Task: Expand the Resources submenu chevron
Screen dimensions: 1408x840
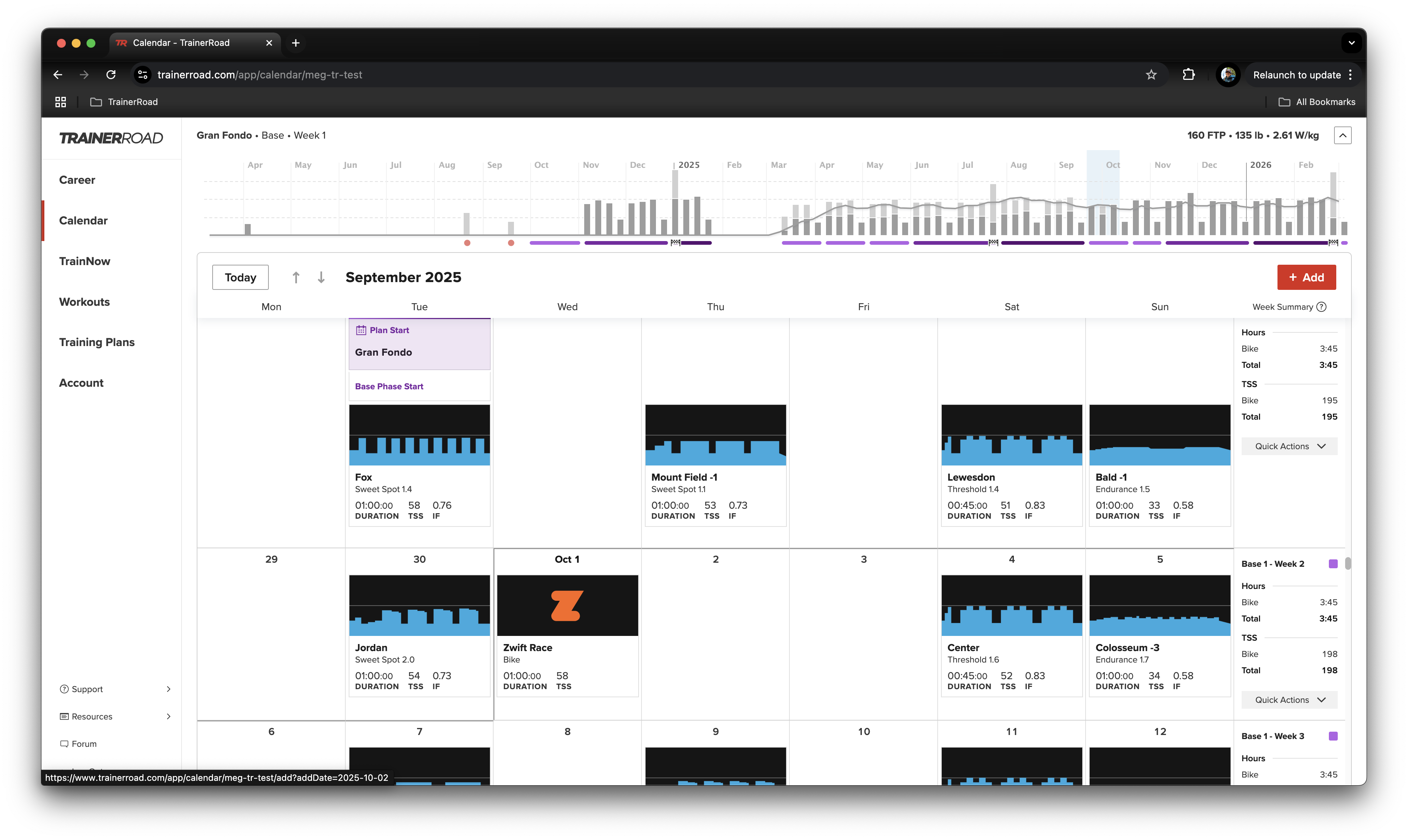Action: pyautogui.click(x=168, y=716)
